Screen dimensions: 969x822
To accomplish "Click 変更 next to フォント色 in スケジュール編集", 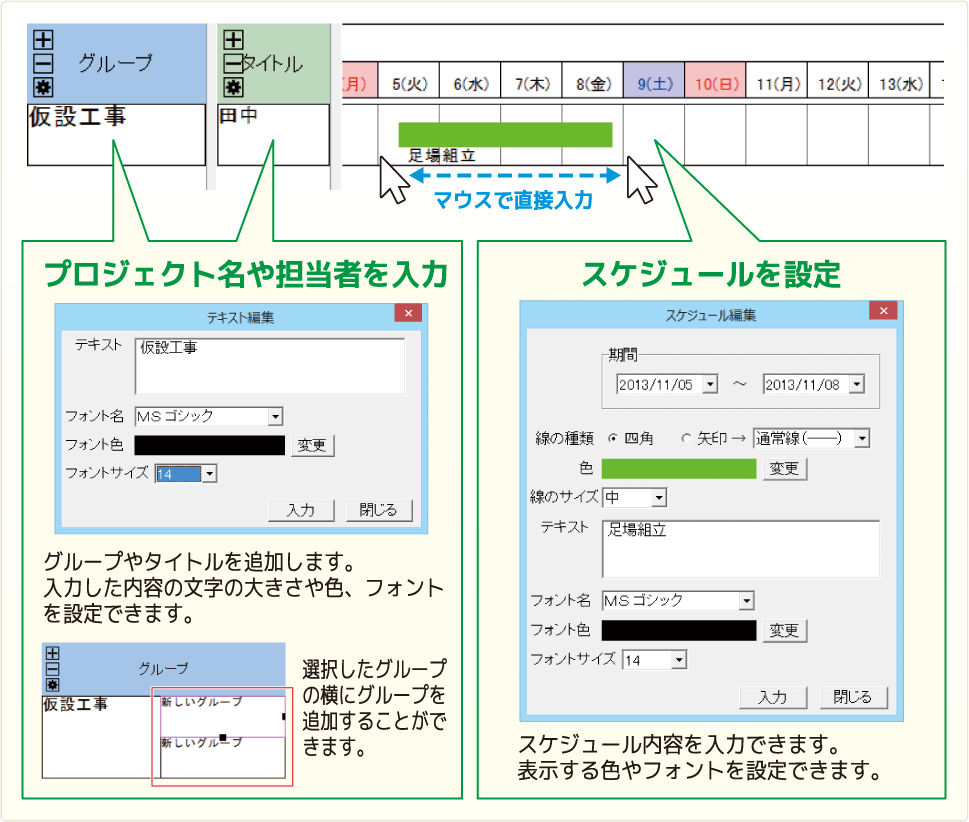I will pos(785,631).
